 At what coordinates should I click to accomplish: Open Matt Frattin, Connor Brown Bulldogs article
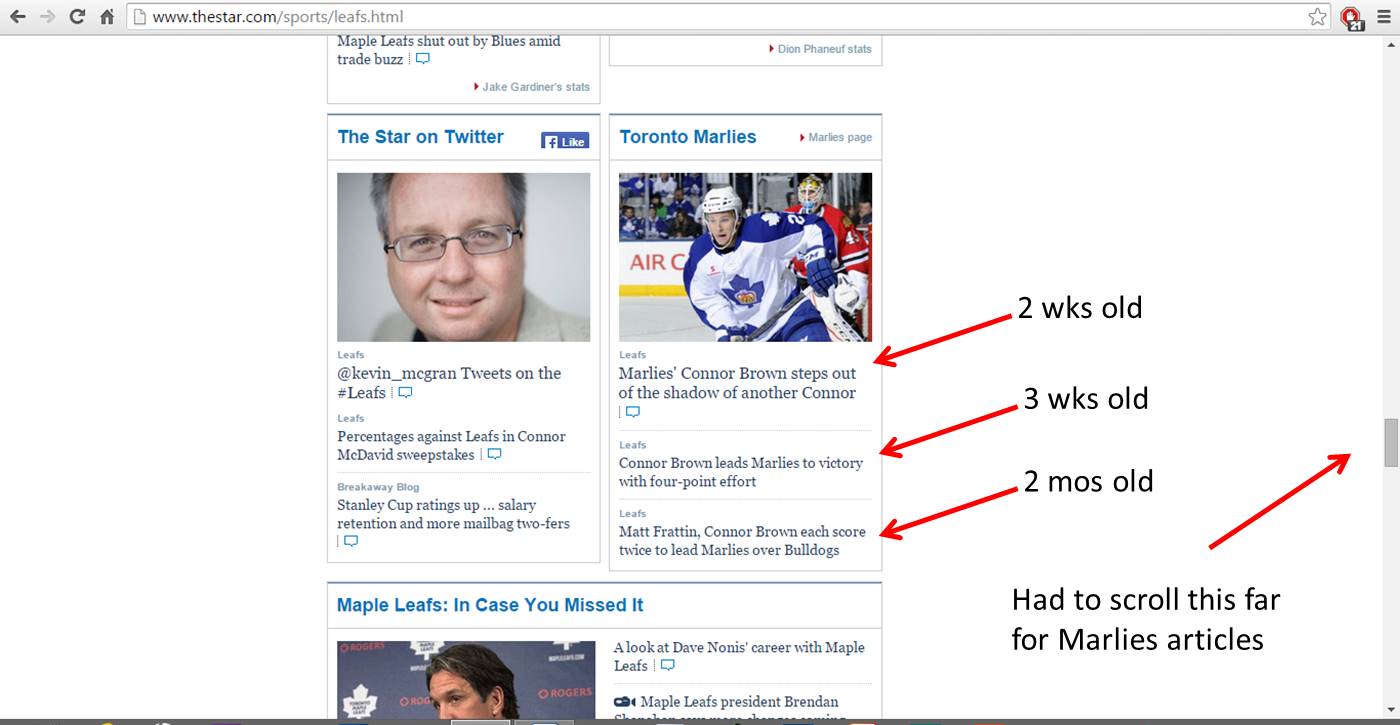coord(742,541)
